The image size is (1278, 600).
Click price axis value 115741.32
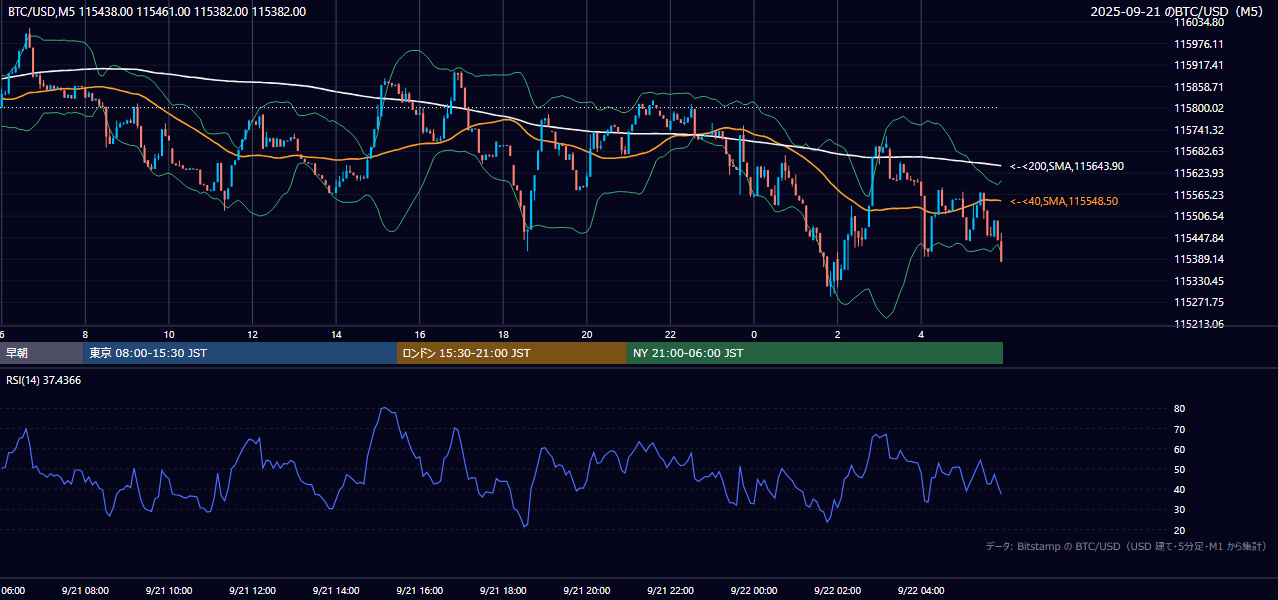pos(1199,130)
